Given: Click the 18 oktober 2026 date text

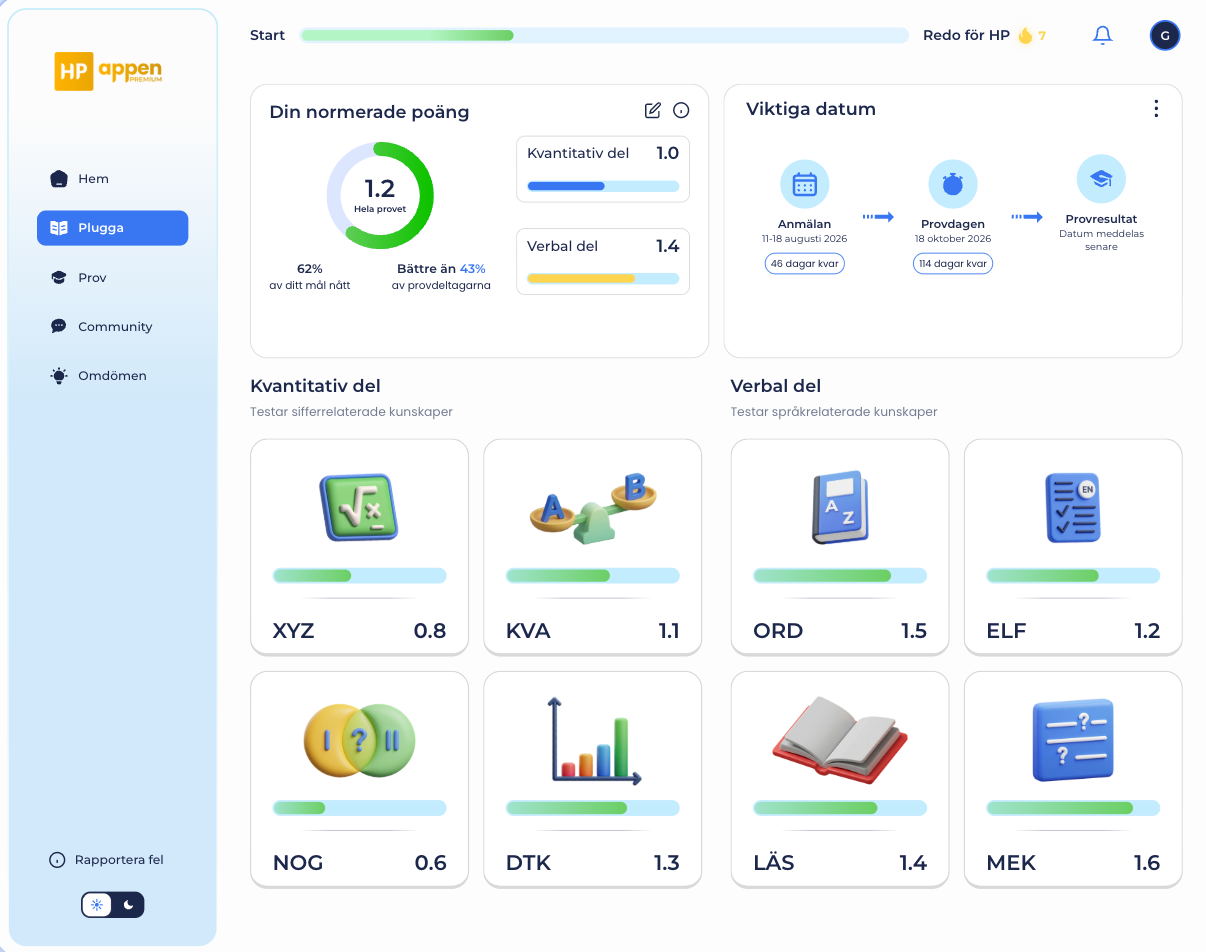Looking at the screenshot, I should click(953, 239).
